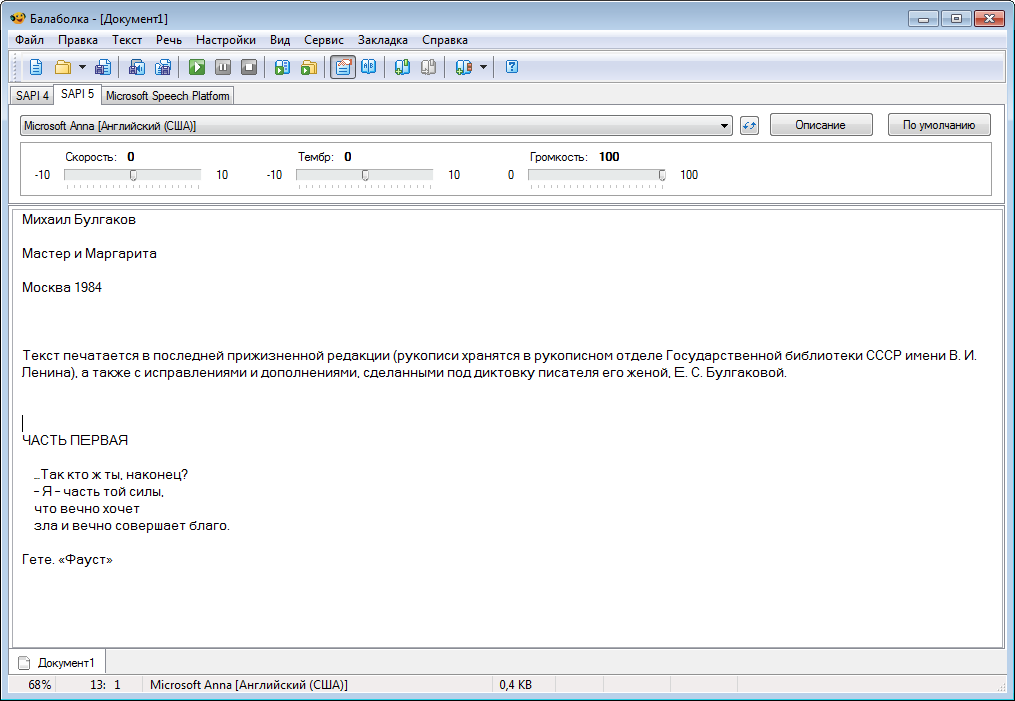Click the grayed bookmark return icon

click(428, 67)
